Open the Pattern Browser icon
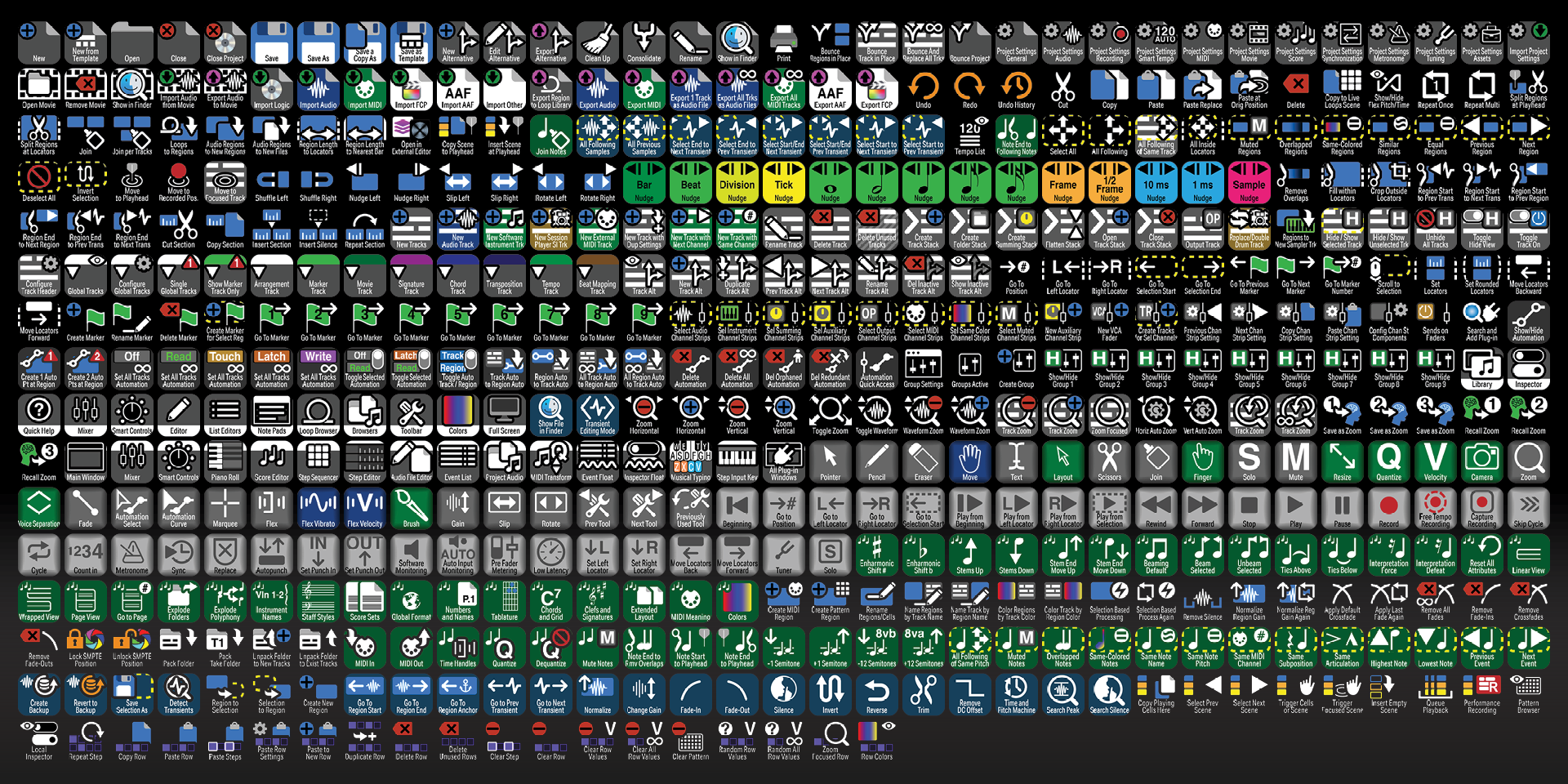 1528,694
